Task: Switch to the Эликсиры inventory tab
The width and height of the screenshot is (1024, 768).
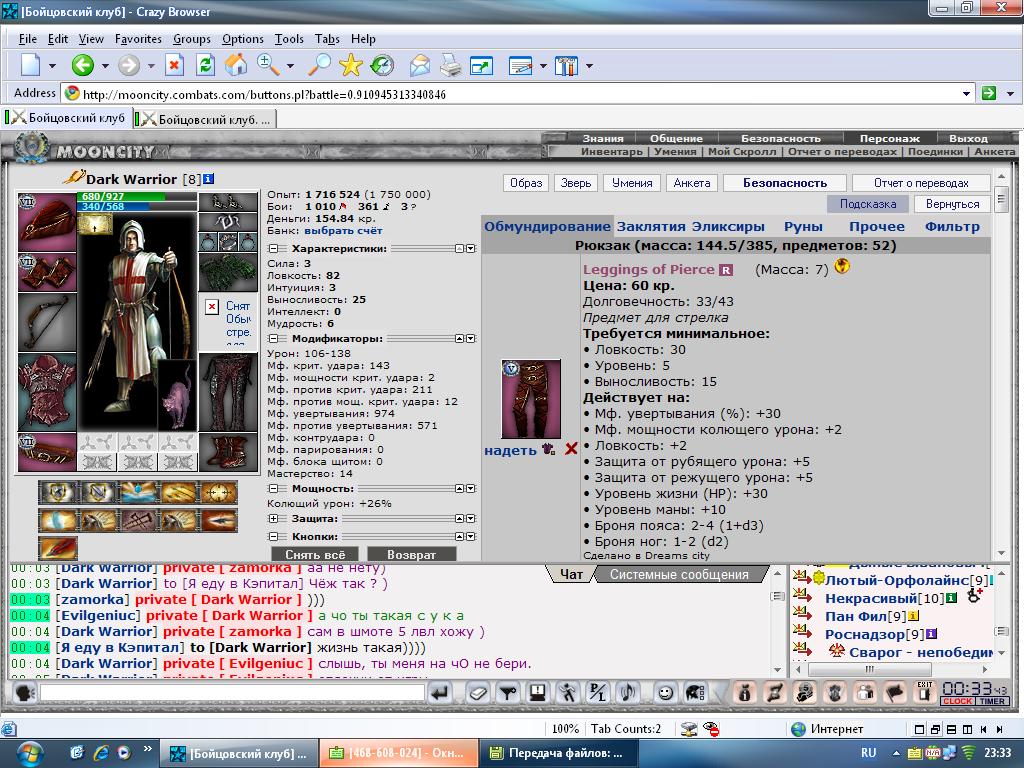Action: (728, 227)
